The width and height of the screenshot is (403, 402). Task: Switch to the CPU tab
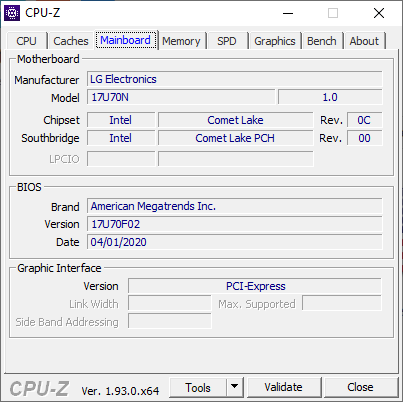pos(26,41)
